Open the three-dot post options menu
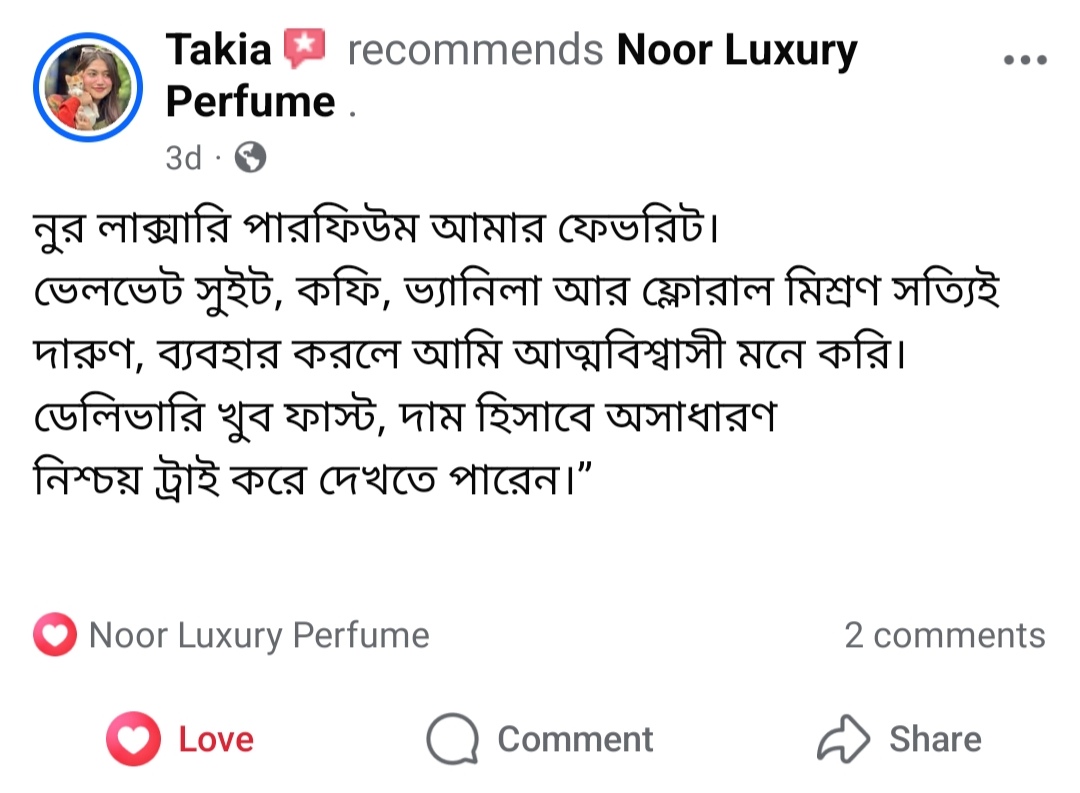This screenshot has width=1080, height=793. [1024, 60]
